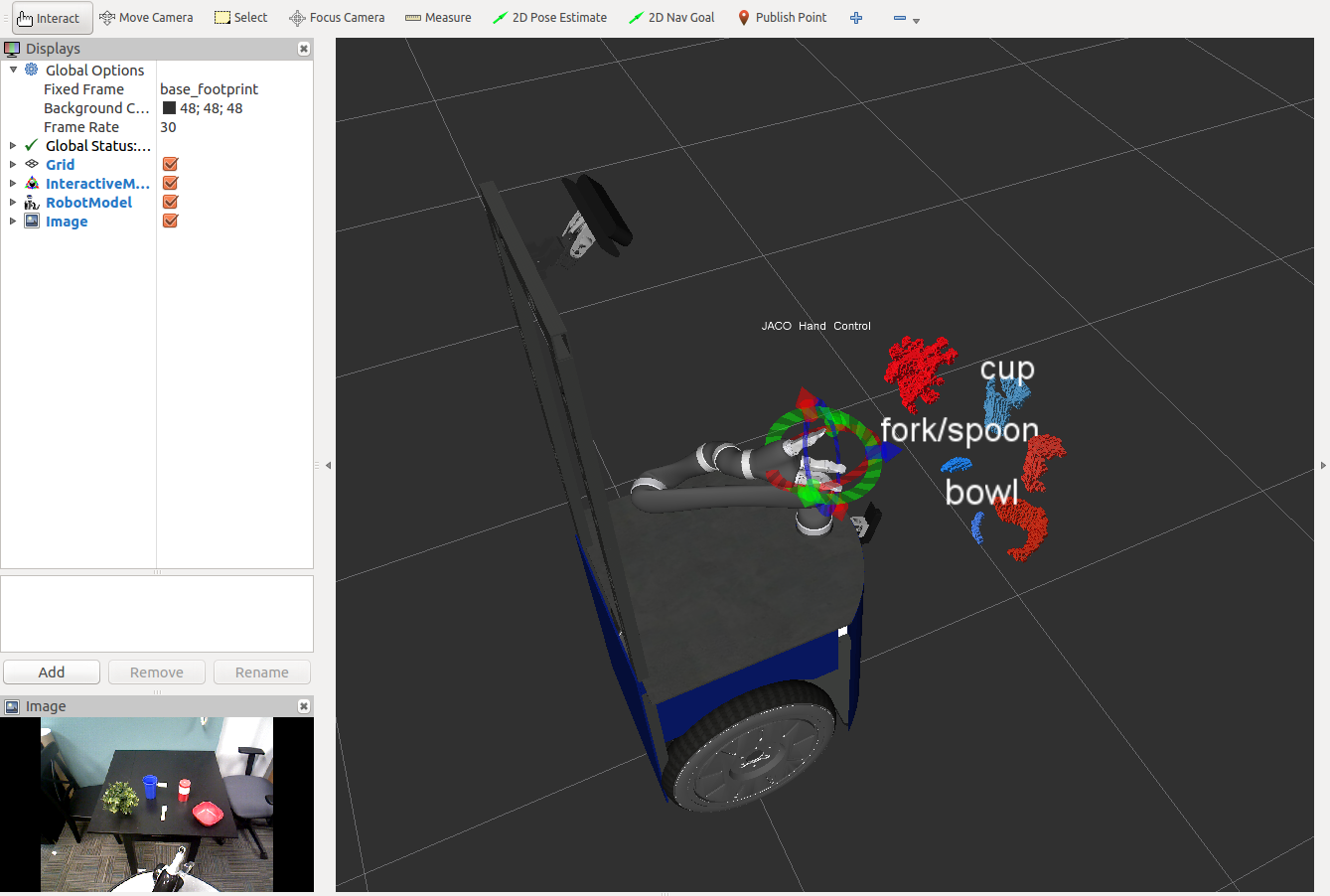Viewport: 1330px width, 896px height.
Task: Click the blue plus add-tool icon
Action: point(856,18)
